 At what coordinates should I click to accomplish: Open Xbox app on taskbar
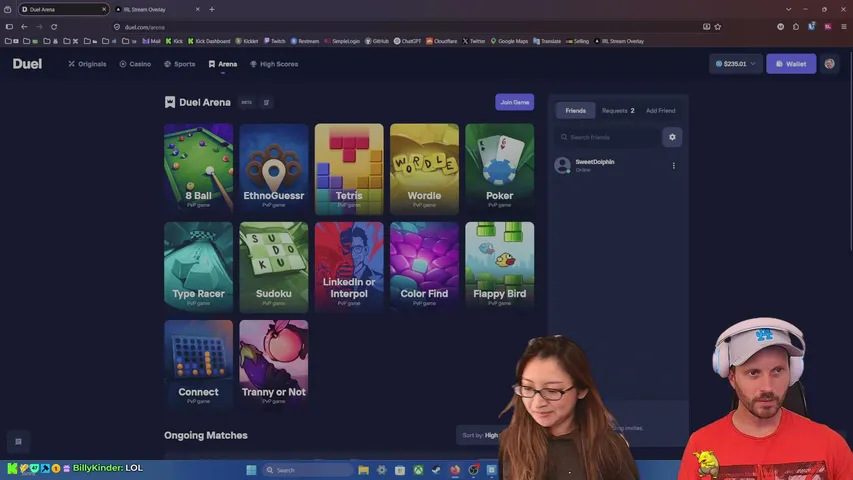[418, 470]
